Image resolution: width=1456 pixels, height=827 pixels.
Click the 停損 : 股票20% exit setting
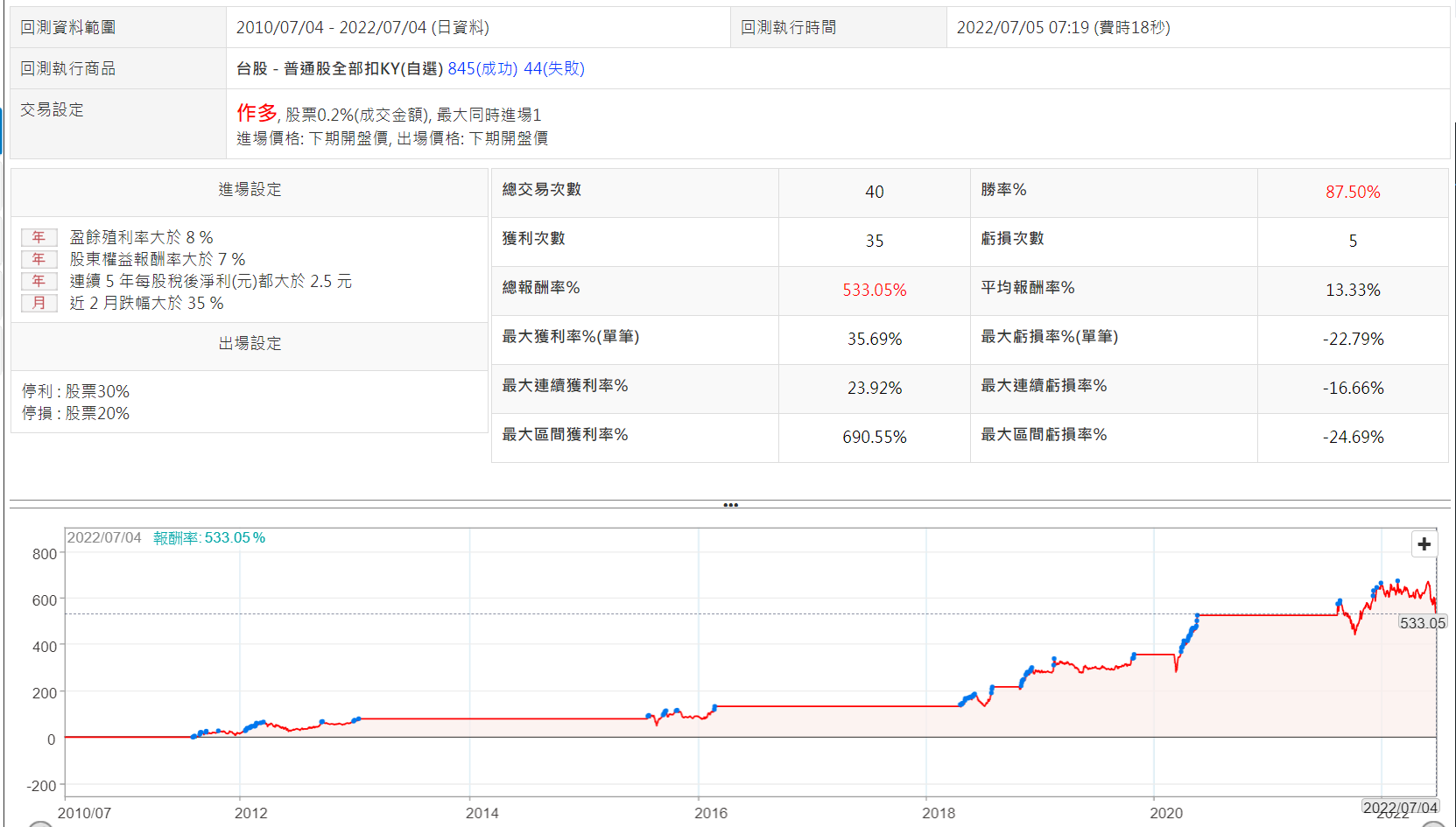(76, 413)
